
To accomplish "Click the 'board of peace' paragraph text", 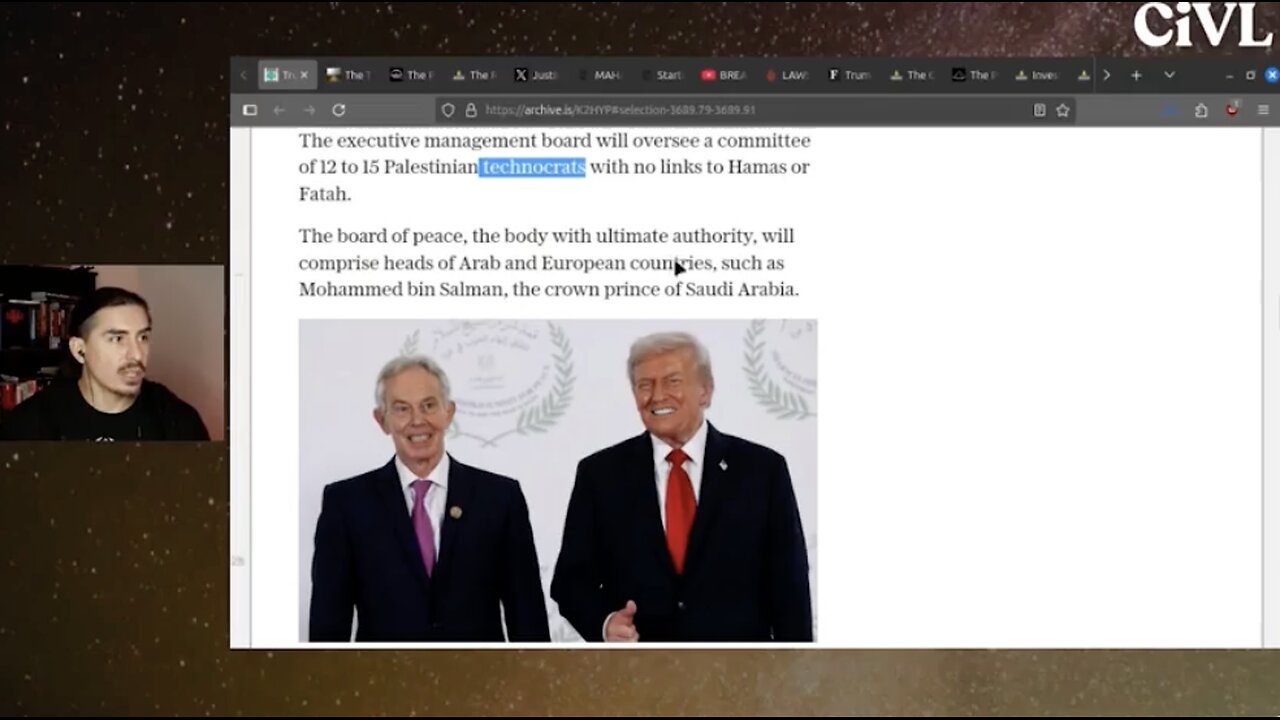I will 548,263.
